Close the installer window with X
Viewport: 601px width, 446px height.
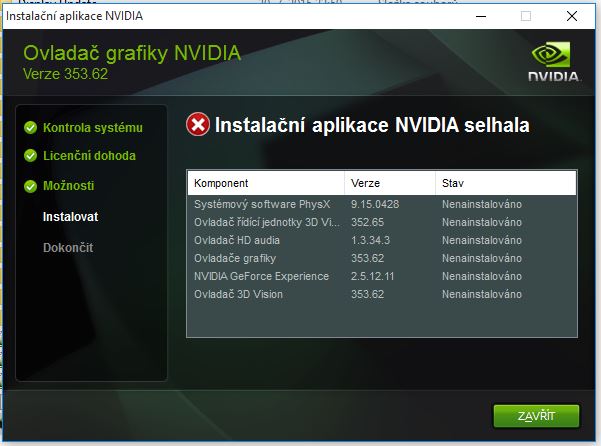click(x=571, y=16)
